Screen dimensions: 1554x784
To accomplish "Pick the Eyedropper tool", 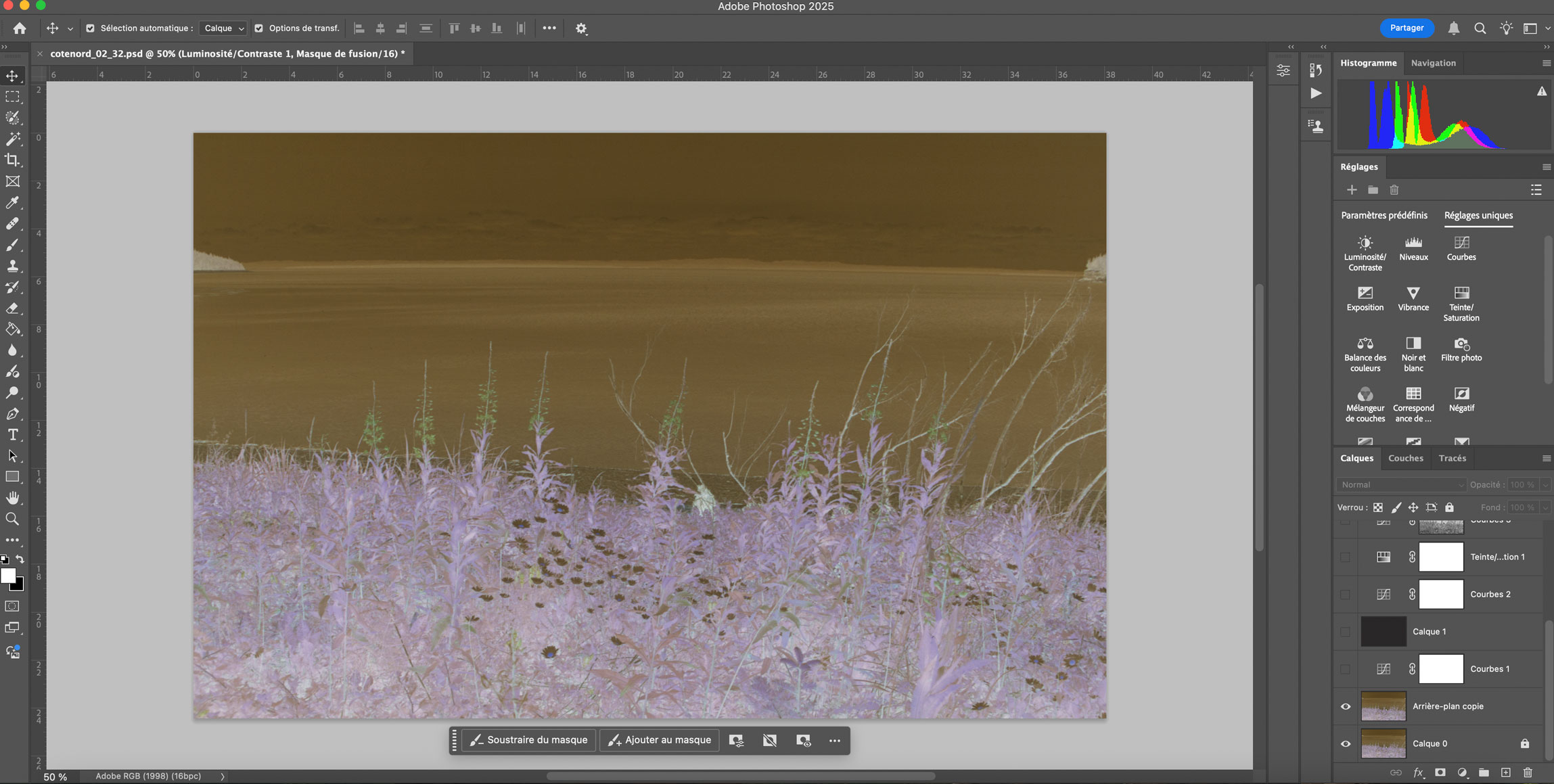I will tap(12, 202).
